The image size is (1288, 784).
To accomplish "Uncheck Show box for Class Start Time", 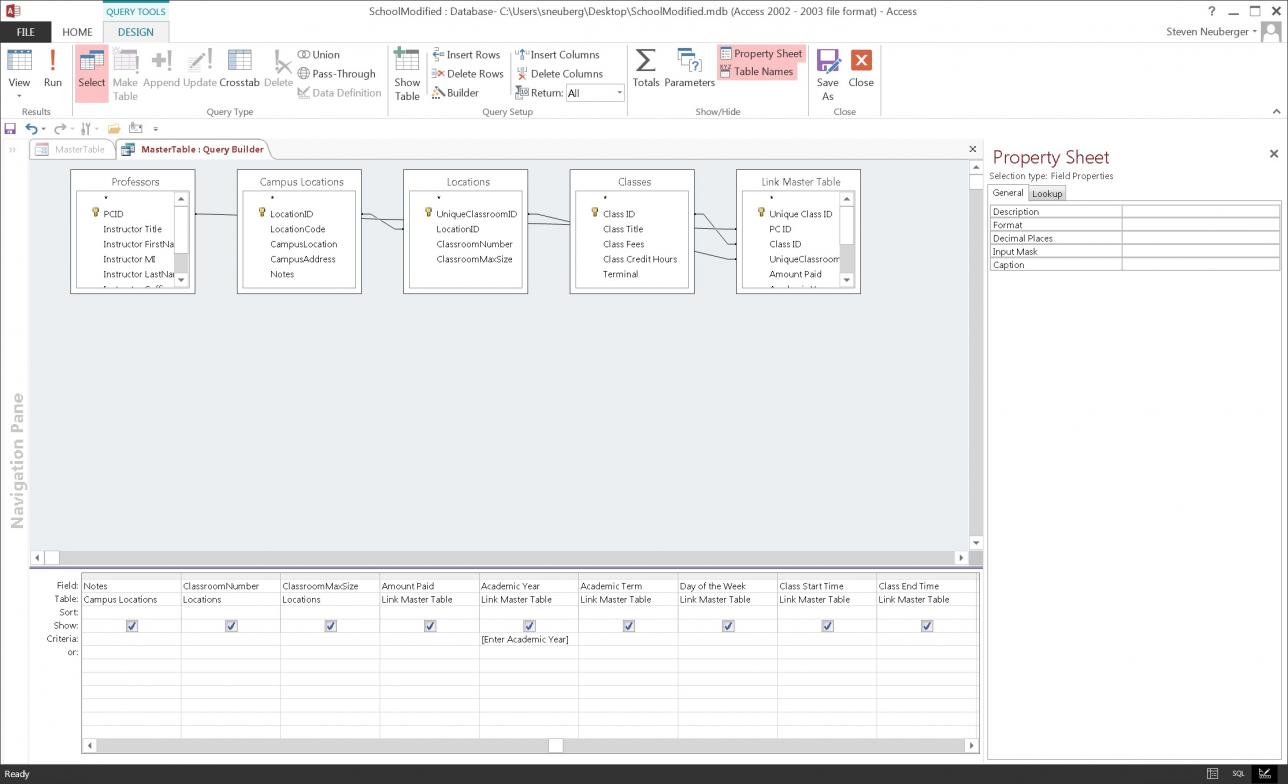I will click(x=827, y=626).
